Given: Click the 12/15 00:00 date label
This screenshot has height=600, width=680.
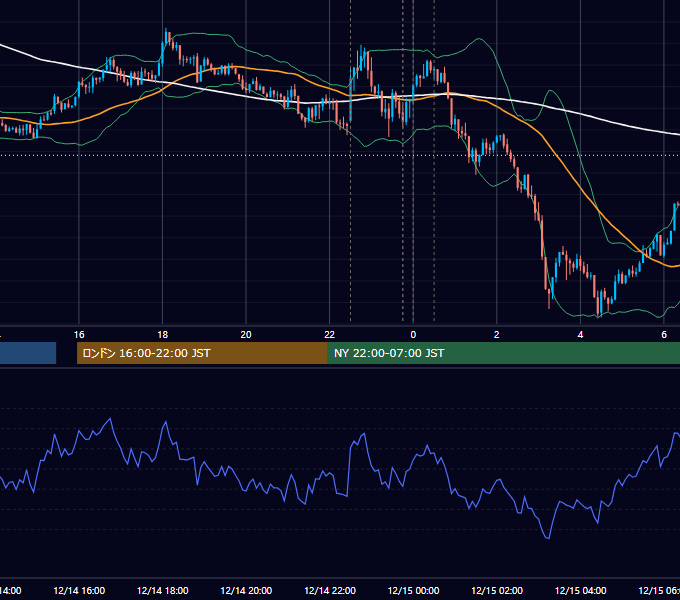Looking at the screenshot, I should pos(413,590).
